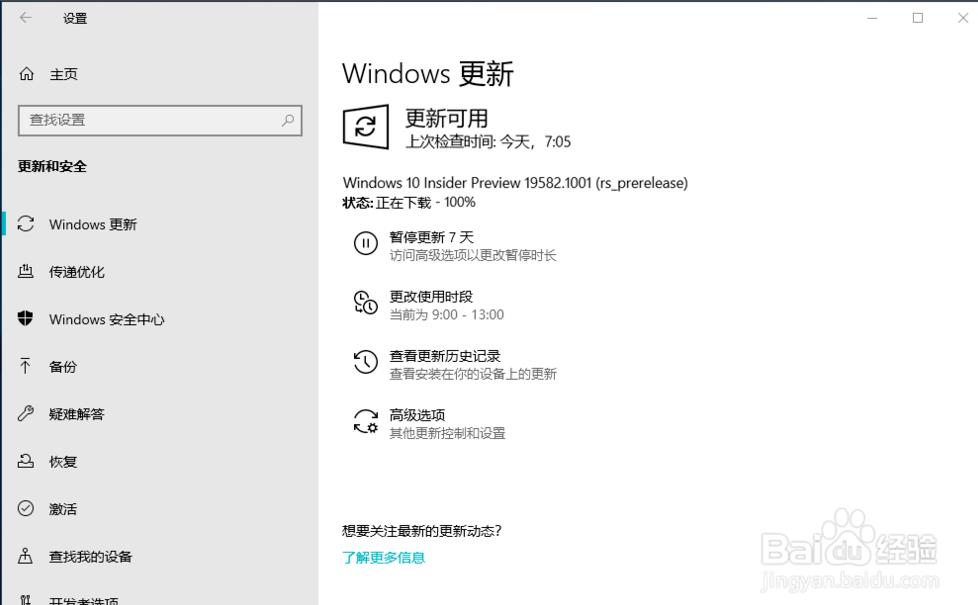
Task: Maximize the Settings window
Action: click(x=917, y=18)
